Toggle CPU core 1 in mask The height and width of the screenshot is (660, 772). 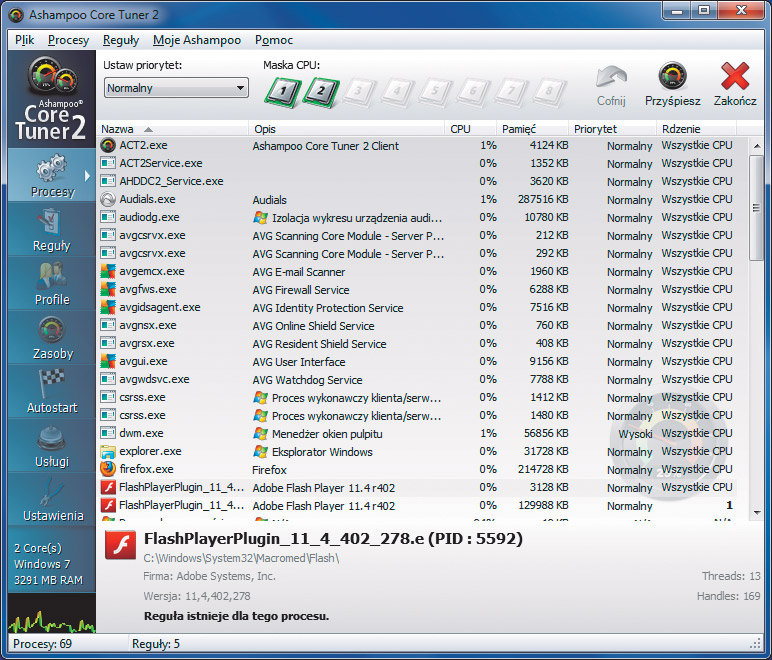coord(283,92)
